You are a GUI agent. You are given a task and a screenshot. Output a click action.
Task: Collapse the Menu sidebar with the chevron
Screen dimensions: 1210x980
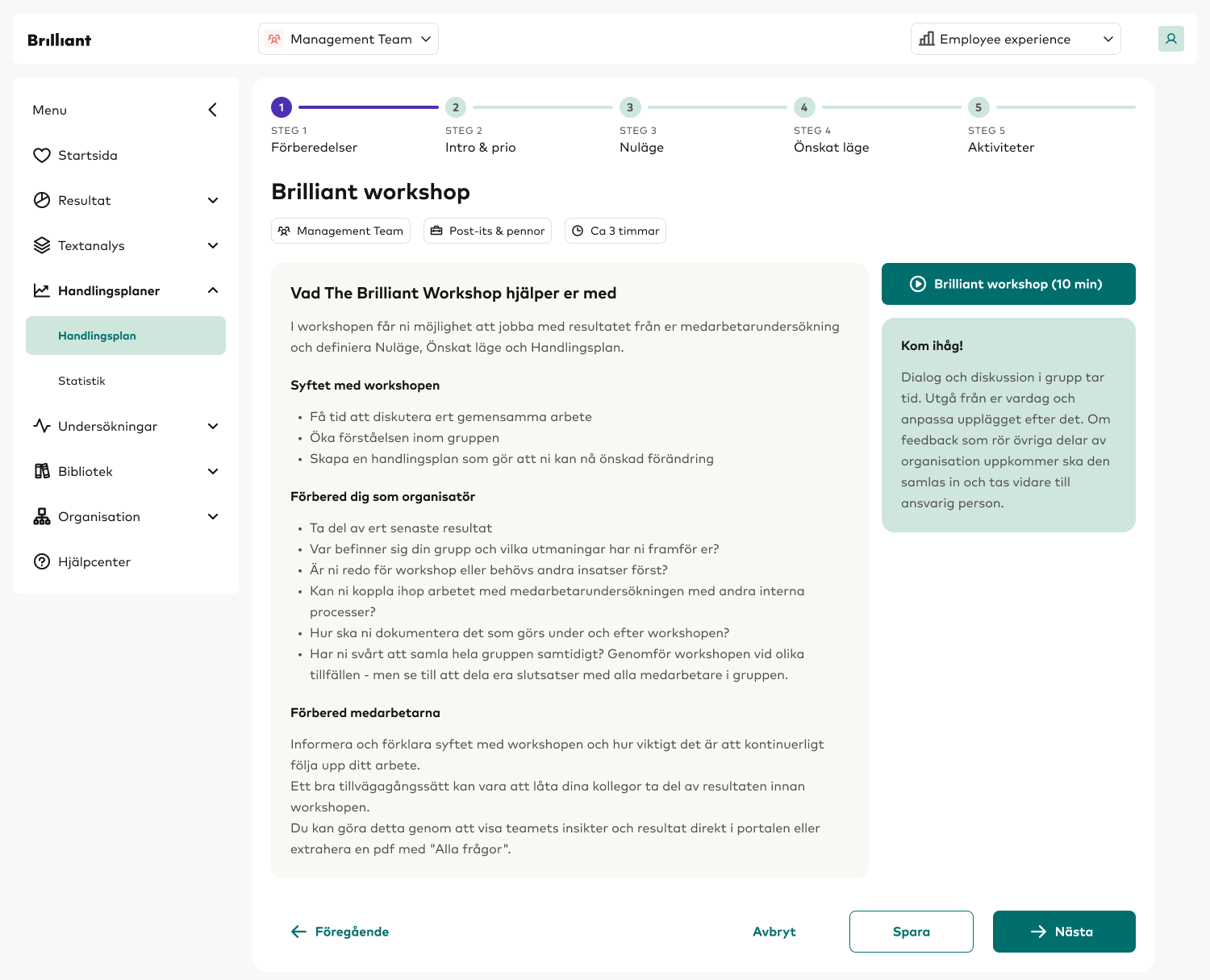coord(213,110)
